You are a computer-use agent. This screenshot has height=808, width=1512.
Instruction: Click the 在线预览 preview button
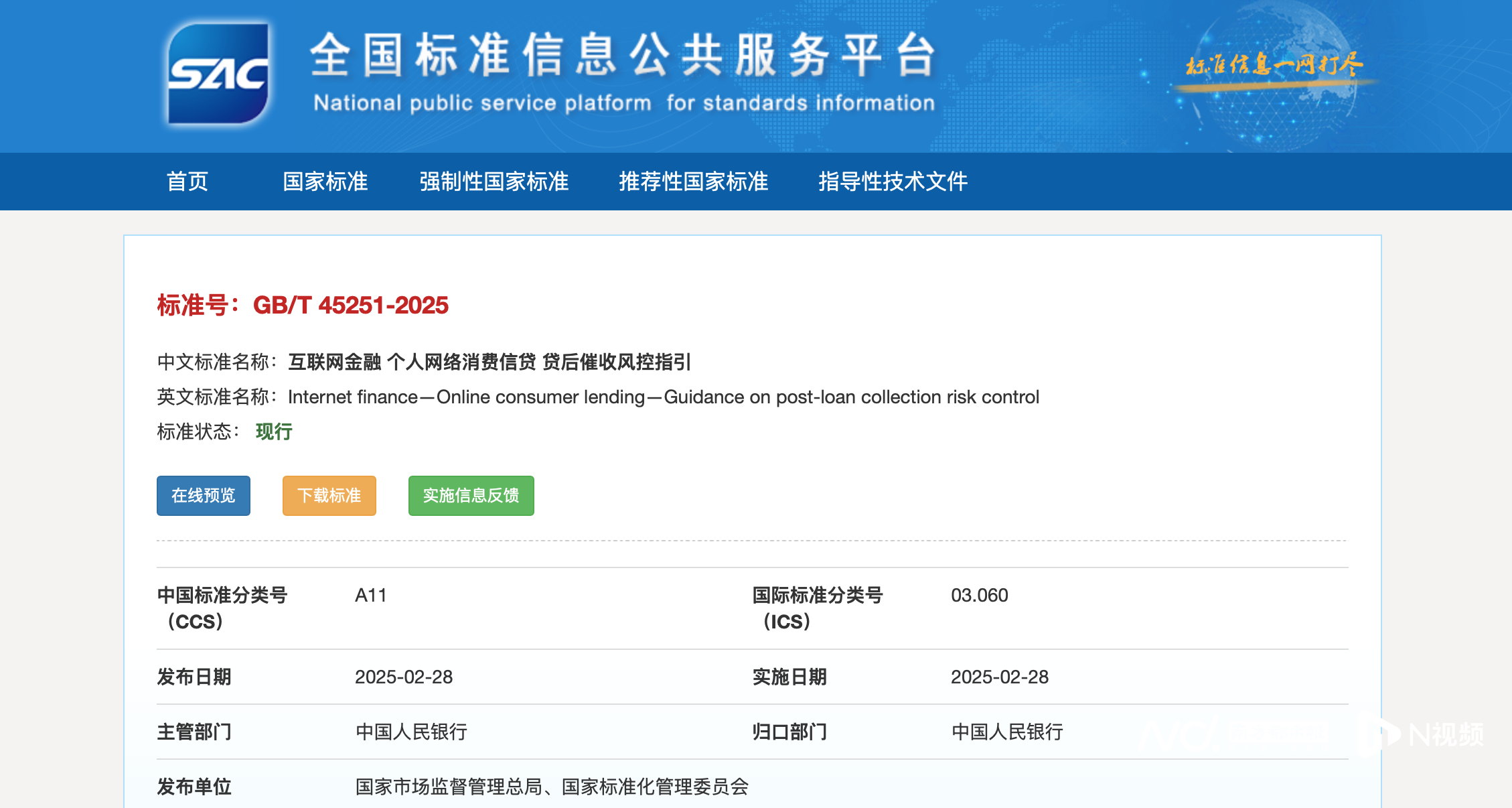[203, 496]
